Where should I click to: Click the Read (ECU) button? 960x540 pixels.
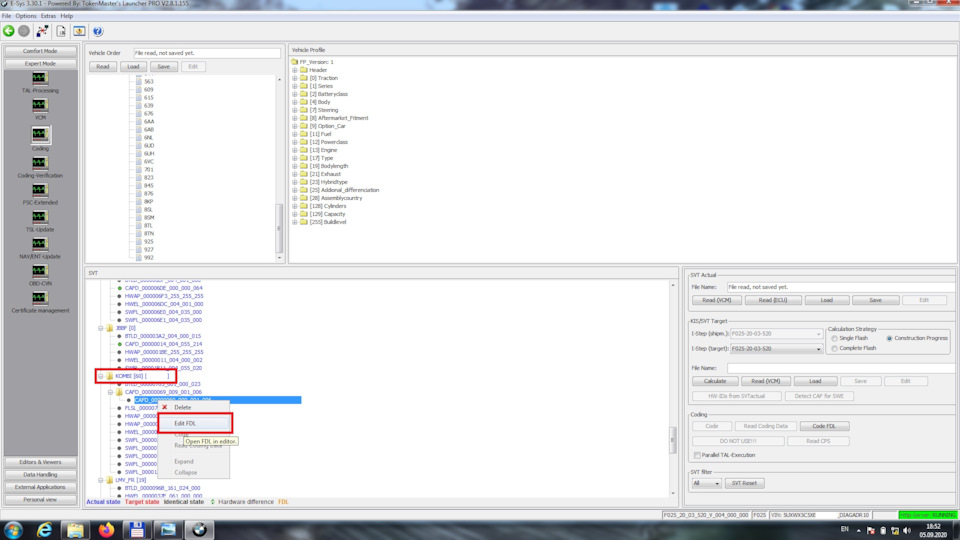773,300
